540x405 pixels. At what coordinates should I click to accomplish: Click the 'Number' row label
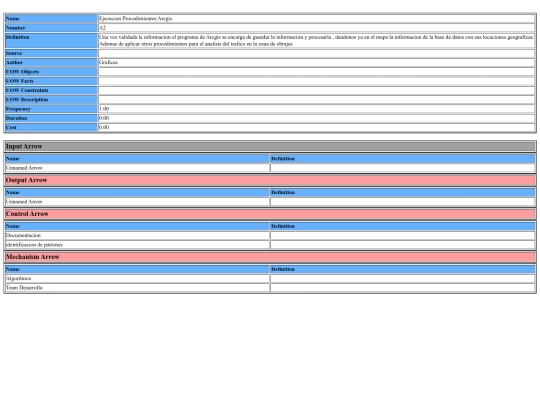click(x=51, y=28)
